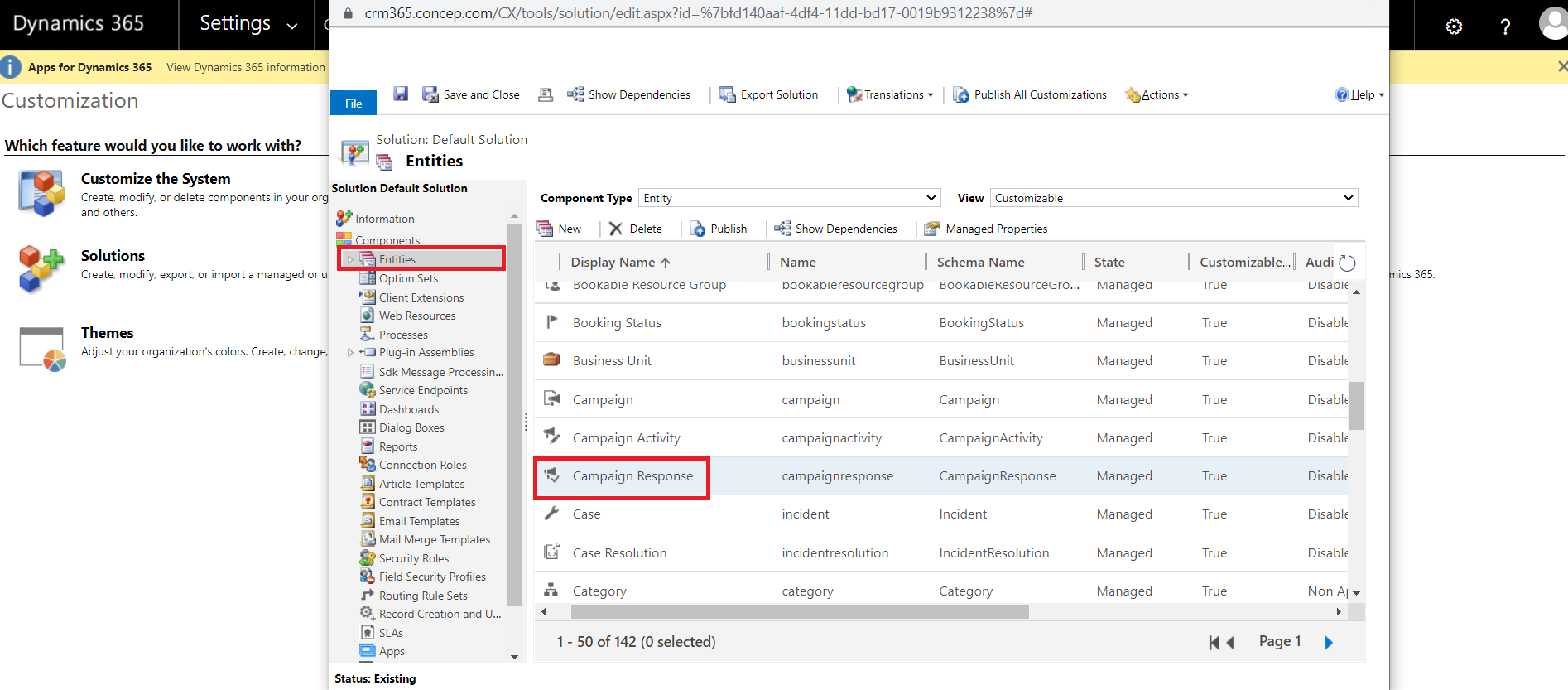Select Web Resources in the solution tree
The height and width of the screenshot is (690, 1568).
[x=417, y=316]
